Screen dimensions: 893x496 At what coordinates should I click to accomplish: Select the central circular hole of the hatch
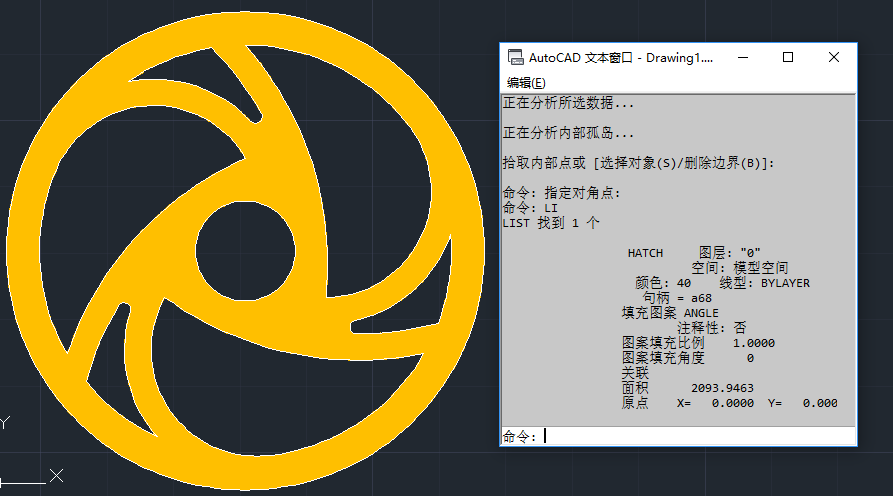coord(233,246)
